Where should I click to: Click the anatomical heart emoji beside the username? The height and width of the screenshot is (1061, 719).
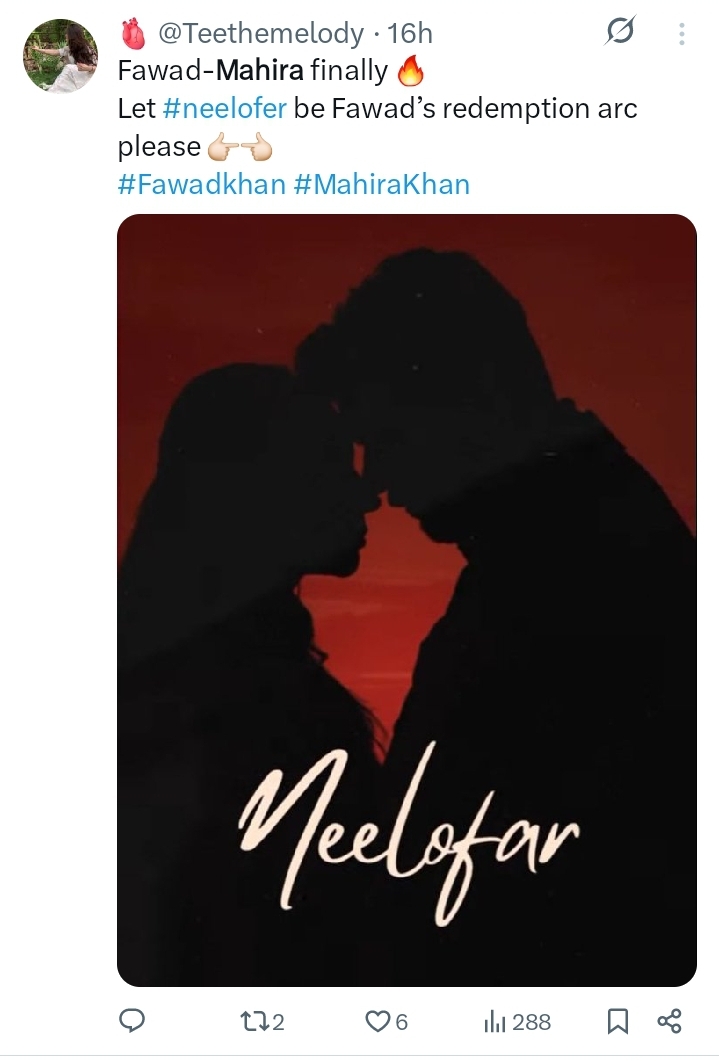(133, 33)
